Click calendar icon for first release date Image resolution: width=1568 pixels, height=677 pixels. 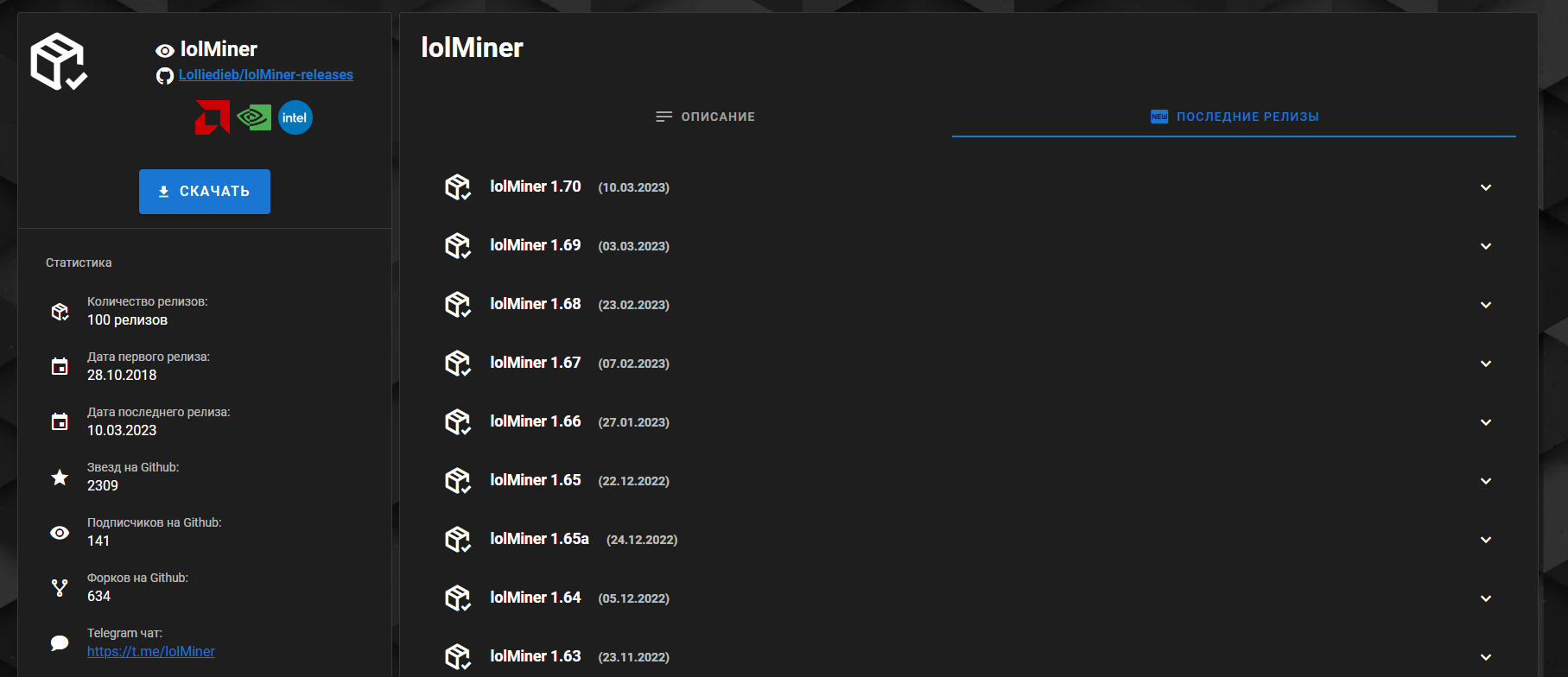pyautogui.click(x=60, y=367)
